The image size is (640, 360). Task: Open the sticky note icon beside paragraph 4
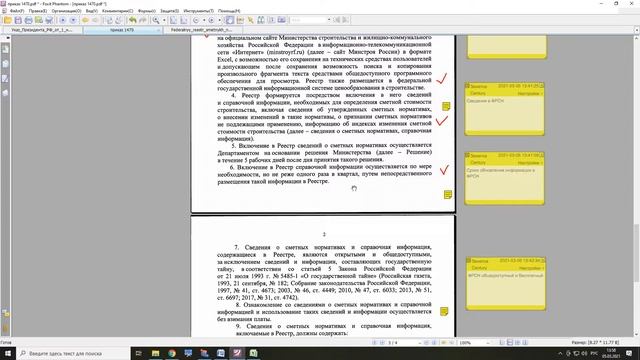[446, 107]
